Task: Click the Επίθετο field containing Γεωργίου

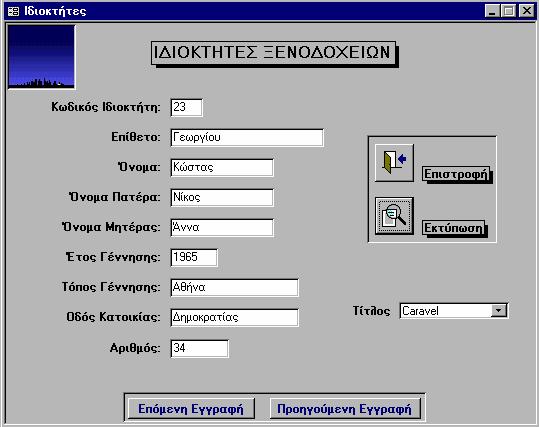Action: coord(247,138)
